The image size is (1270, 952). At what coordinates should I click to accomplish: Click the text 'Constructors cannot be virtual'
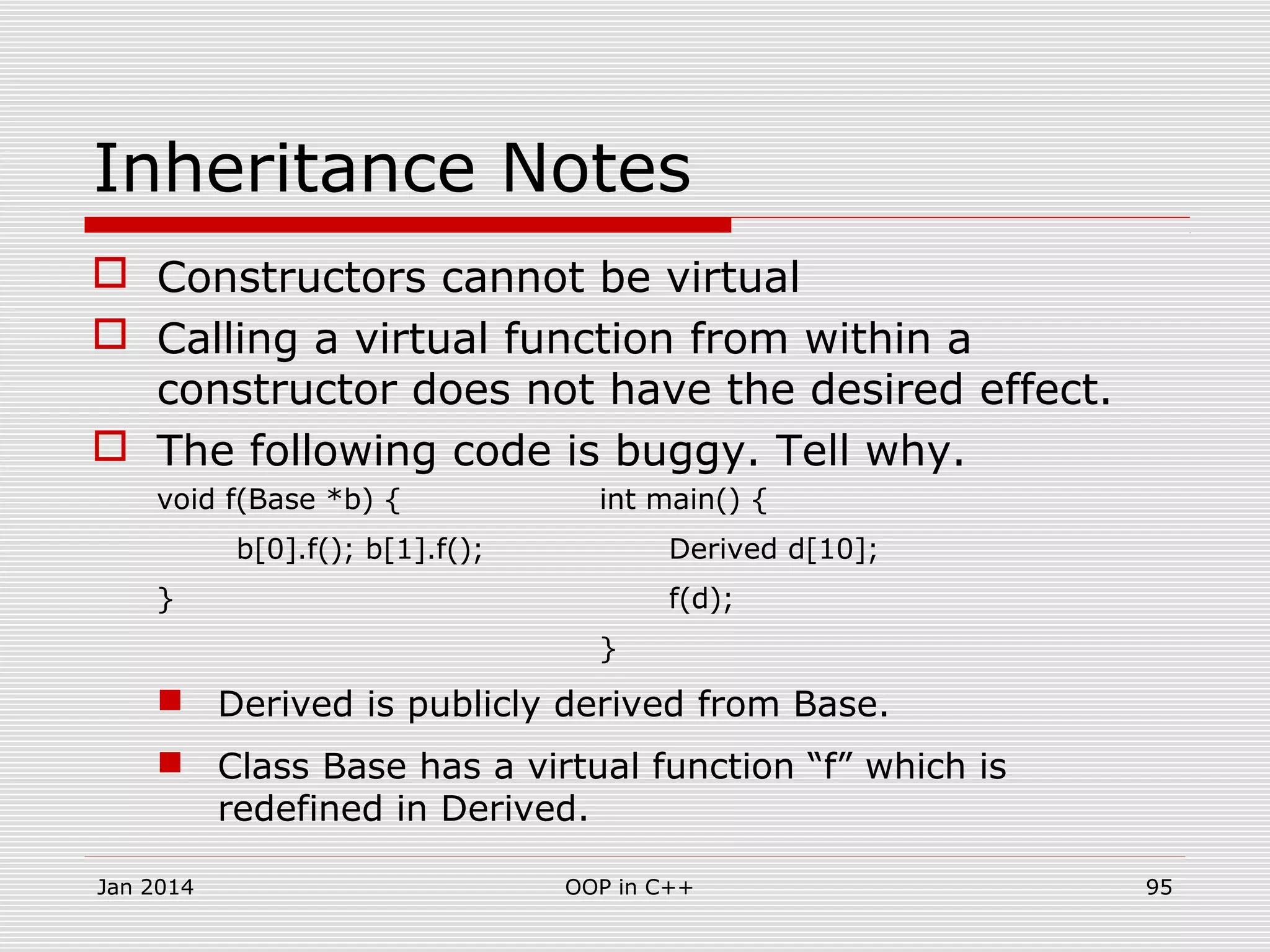478,276
